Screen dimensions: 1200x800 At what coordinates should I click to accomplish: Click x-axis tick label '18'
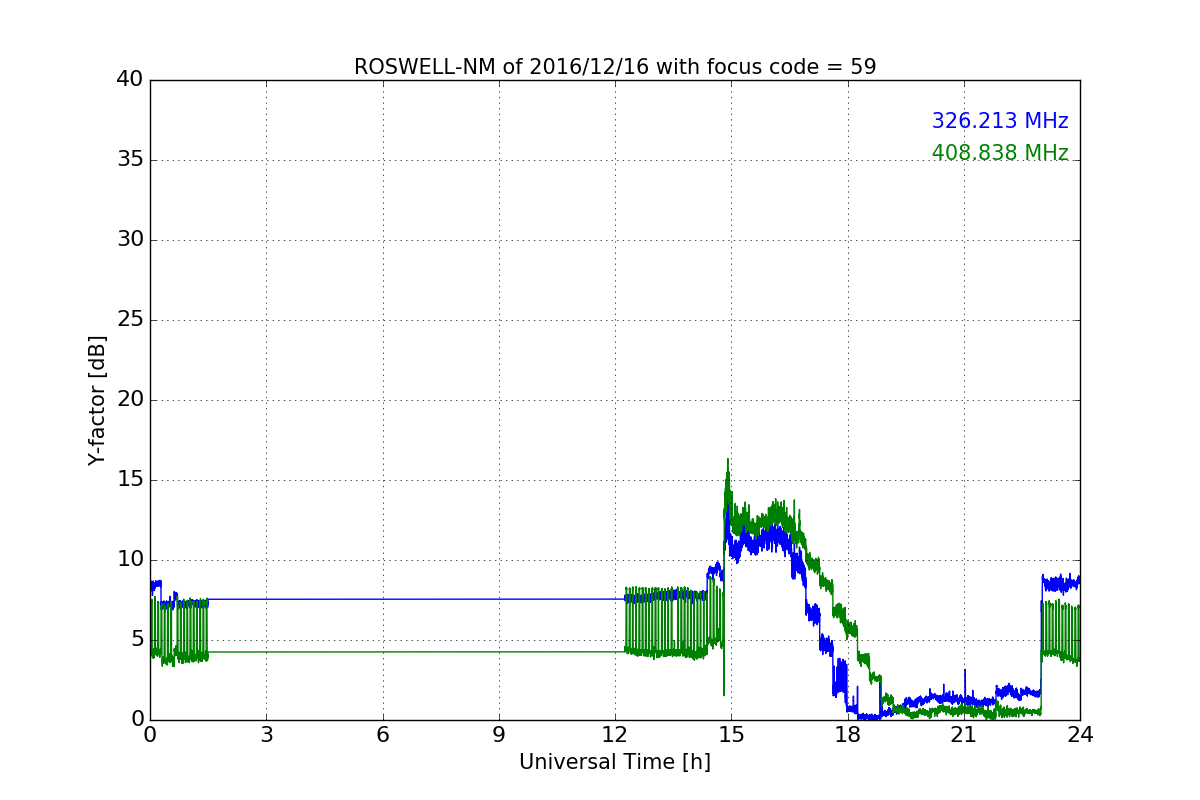[x=847, y=735]
